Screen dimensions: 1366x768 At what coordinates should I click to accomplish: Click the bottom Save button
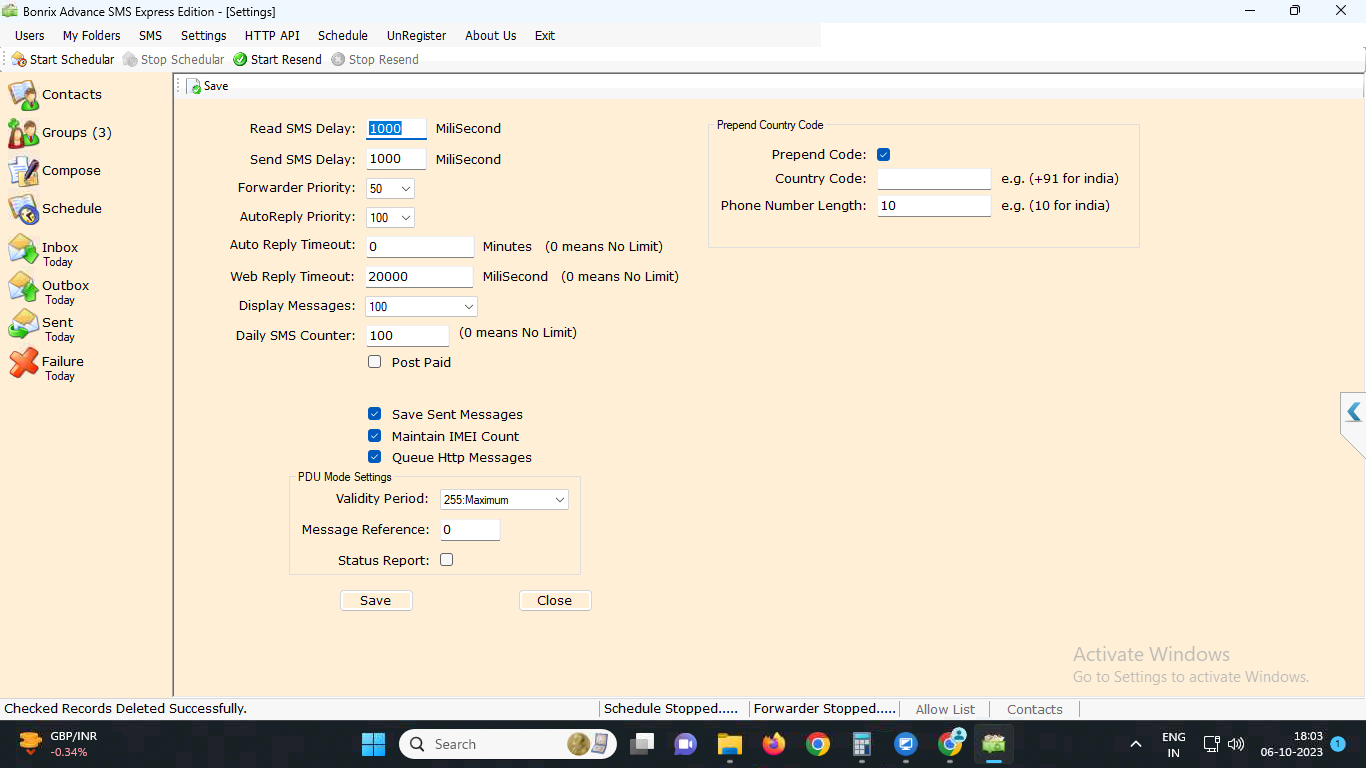pos(376,600)
